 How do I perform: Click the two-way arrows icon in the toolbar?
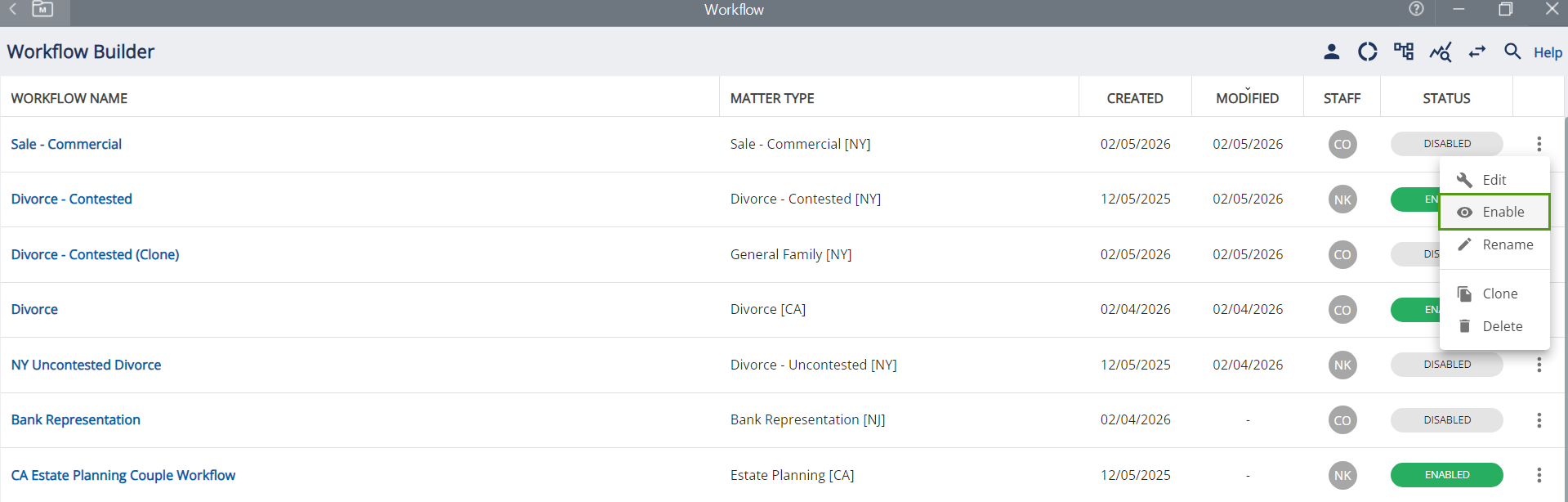[x=1476, y=52]
